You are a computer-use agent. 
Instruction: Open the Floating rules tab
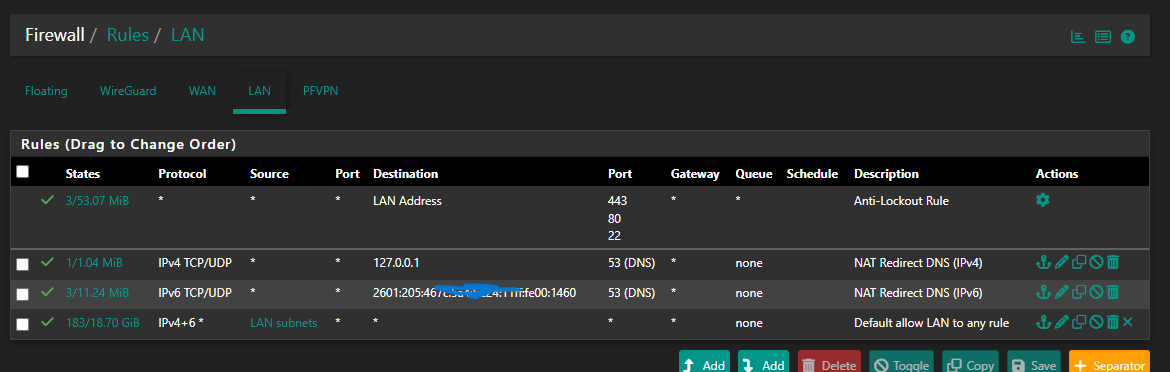tap(46, 91)
